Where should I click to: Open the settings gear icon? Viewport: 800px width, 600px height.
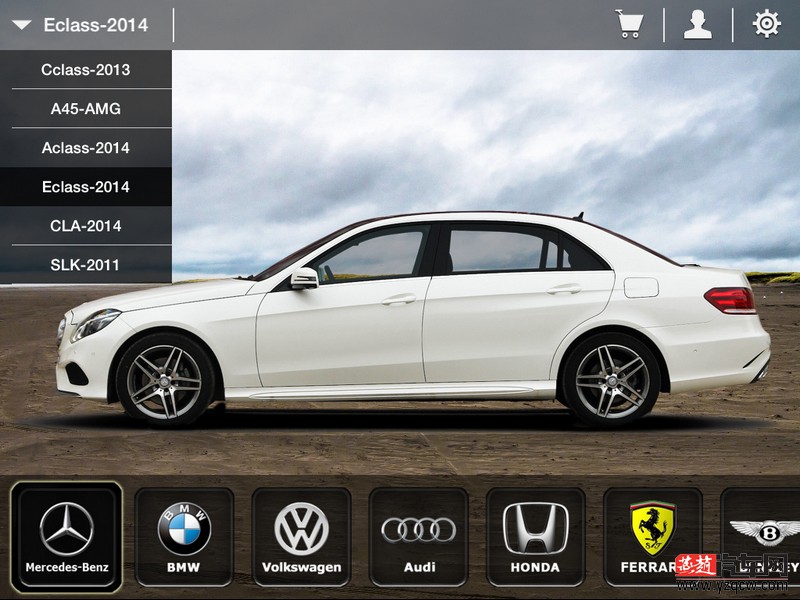point(767,24)
